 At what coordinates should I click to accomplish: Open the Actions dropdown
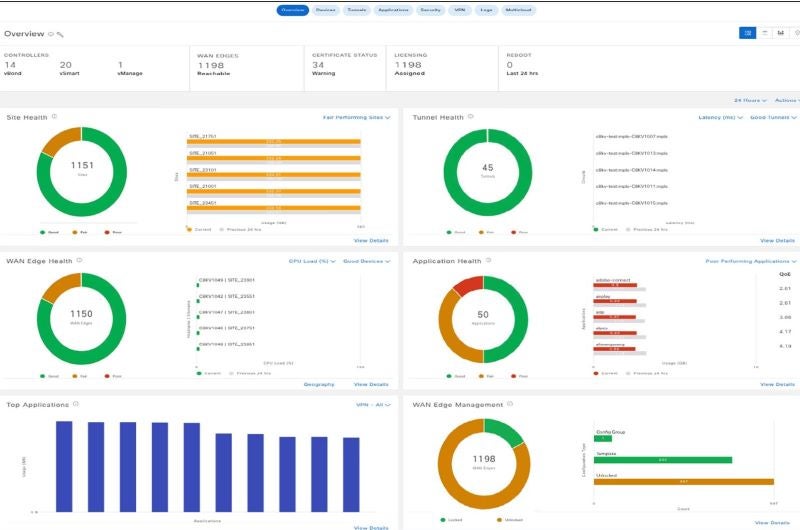[787, 100]
